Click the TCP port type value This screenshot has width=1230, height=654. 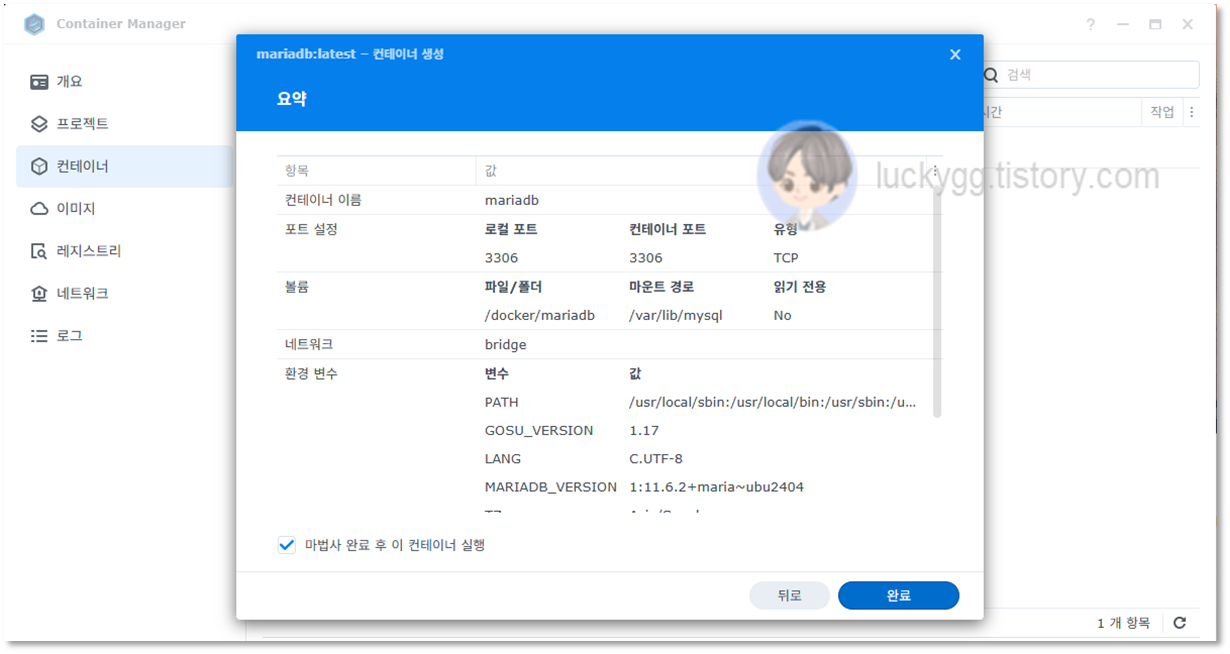point(786,258)
